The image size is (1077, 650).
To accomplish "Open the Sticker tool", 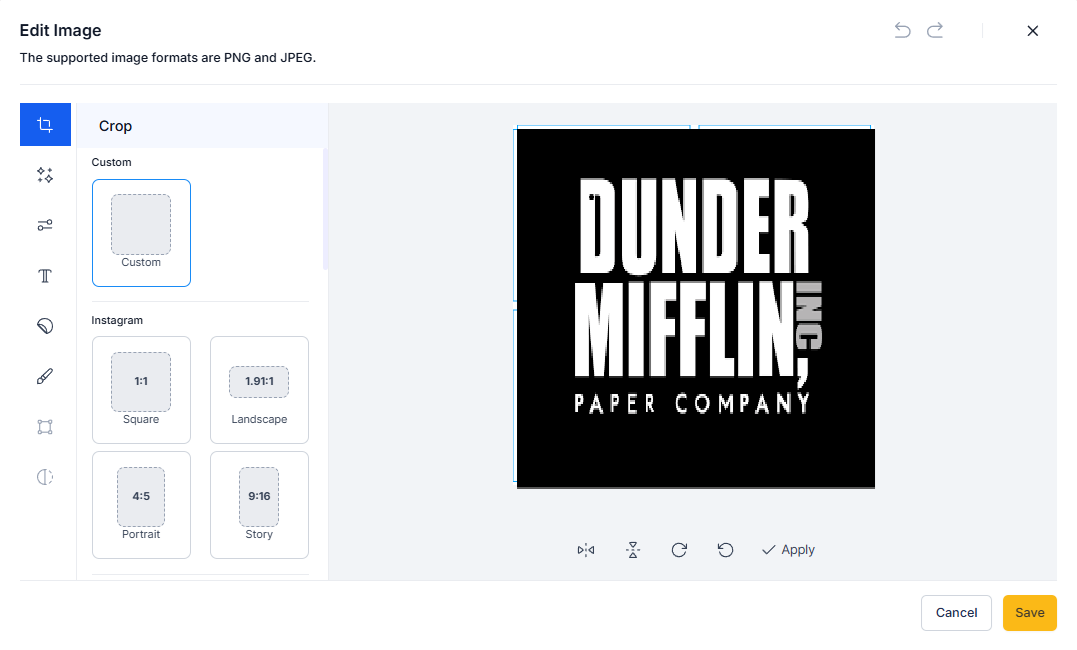I will coord(45,326).
